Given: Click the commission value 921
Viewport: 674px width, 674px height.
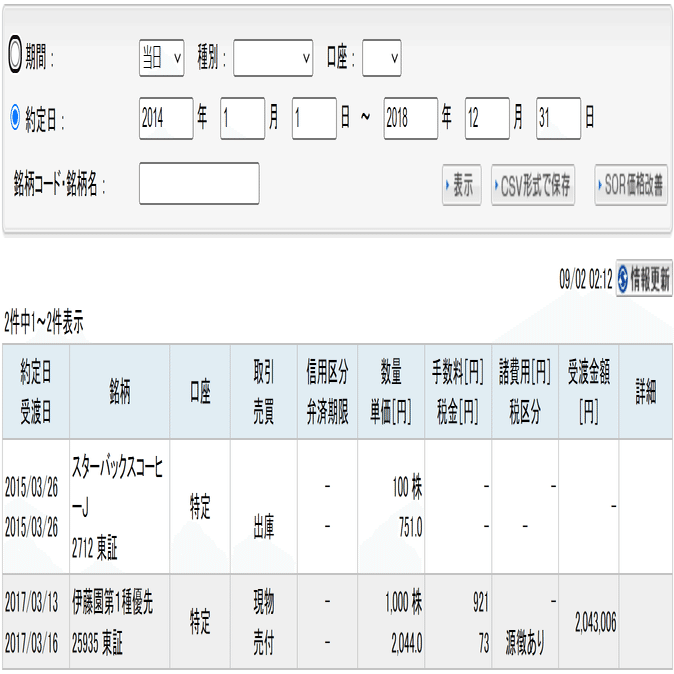Looking at the screenshot, I should (481, 602).
